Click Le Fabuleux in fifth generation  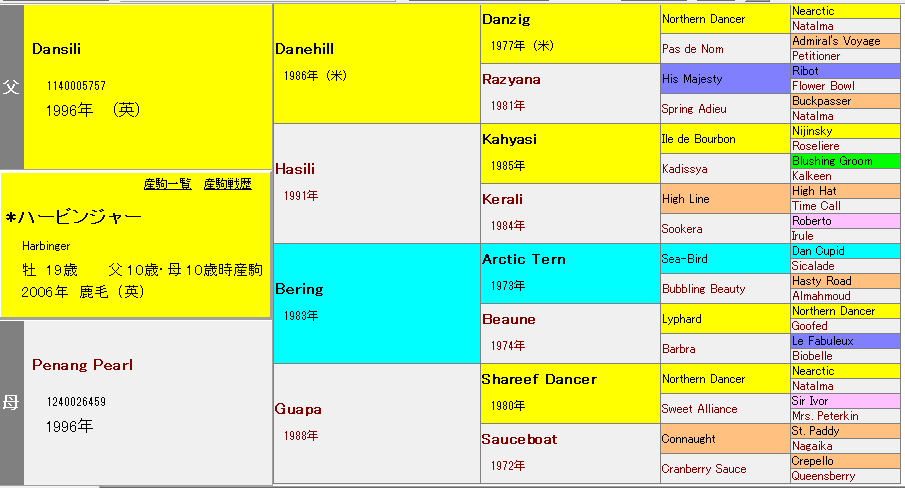click(x=824, y=341)
